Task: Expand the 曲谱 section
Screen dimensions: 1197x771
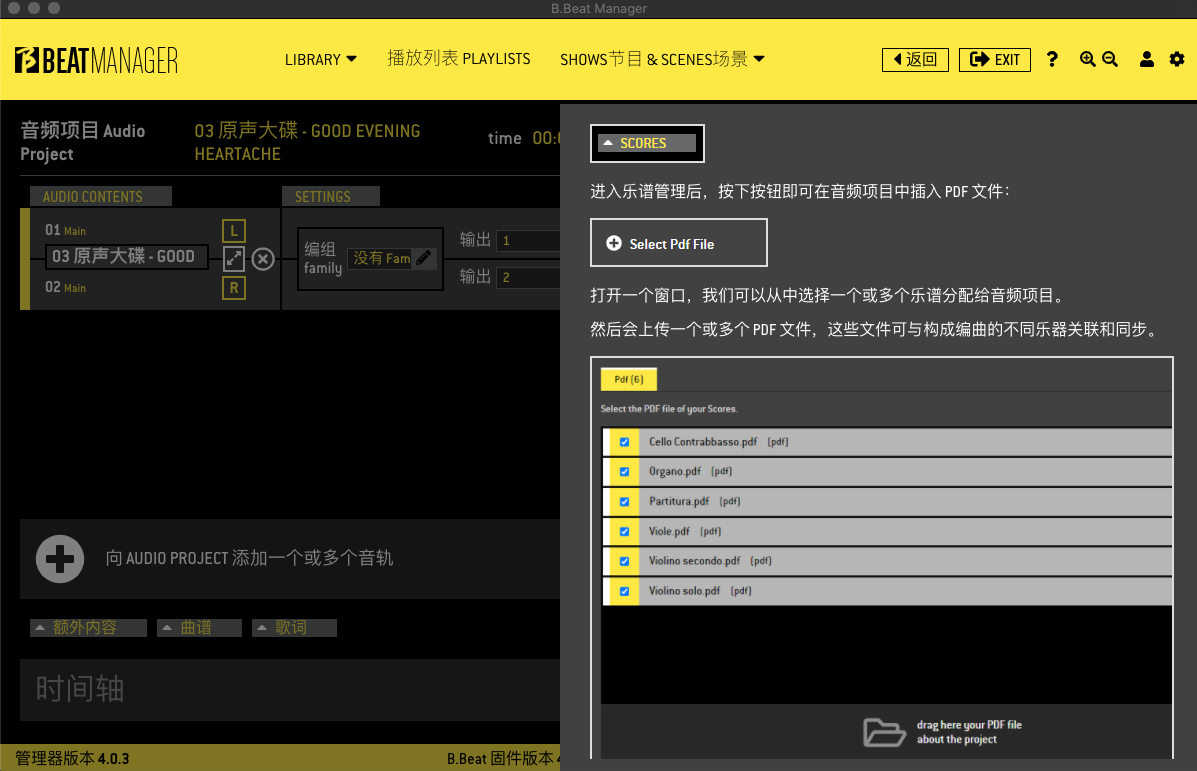Action: pyautogui.click(x=199, y=627)
